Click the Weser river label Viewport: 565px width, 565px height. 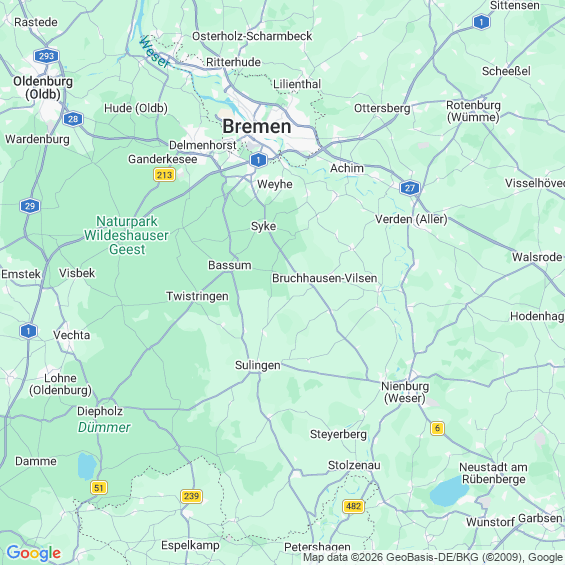tap(154, 52)
